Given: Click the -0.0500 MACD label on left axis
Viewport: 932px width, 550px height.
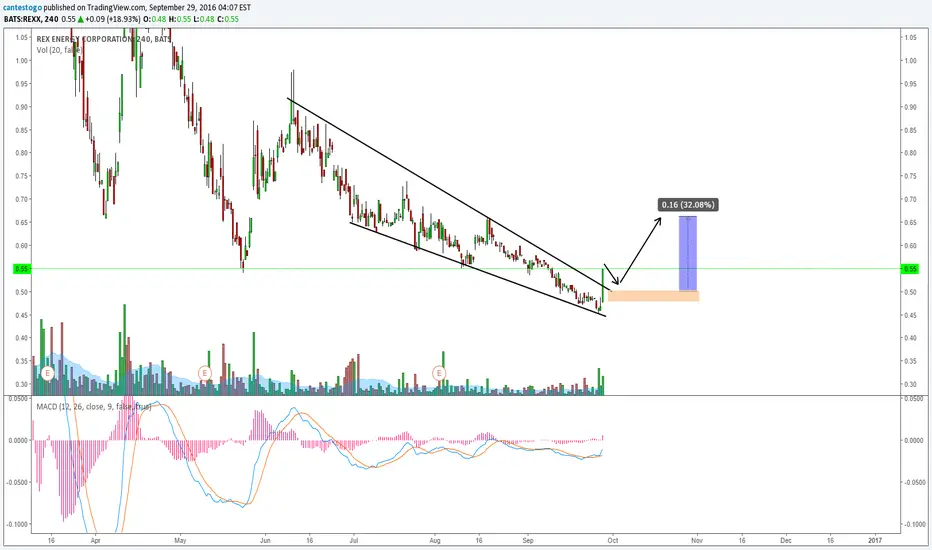Looking at the screenshot, I should click(x=17, y=482).
